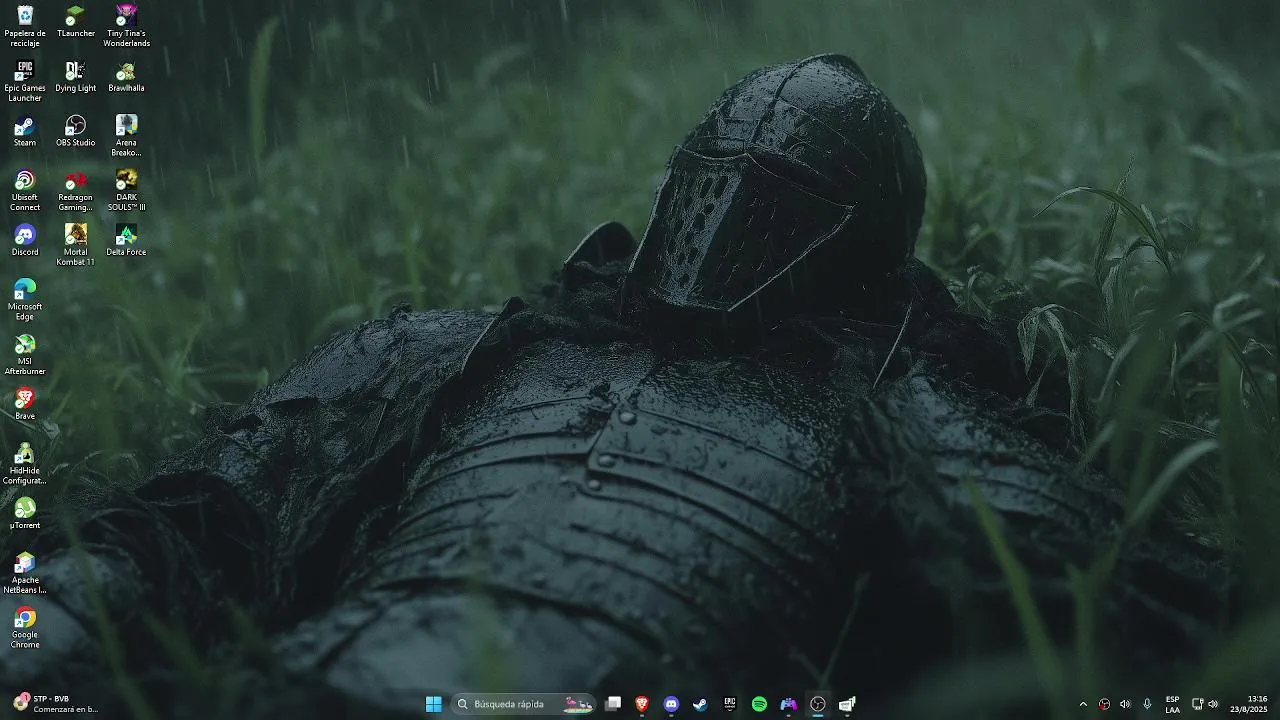
Task: Select the HidHide Configuration desktop icon
Action: click(25, 464)
